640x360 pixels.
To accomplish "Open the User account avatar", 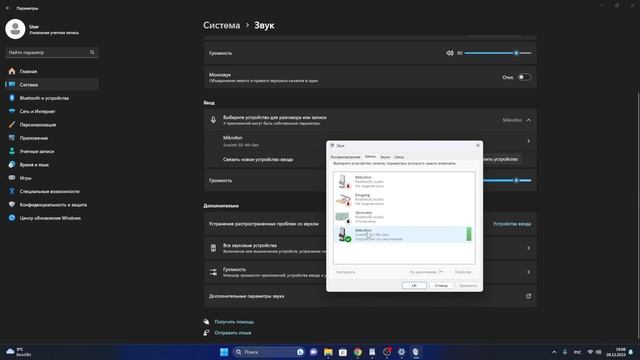I will coord(15,29).
